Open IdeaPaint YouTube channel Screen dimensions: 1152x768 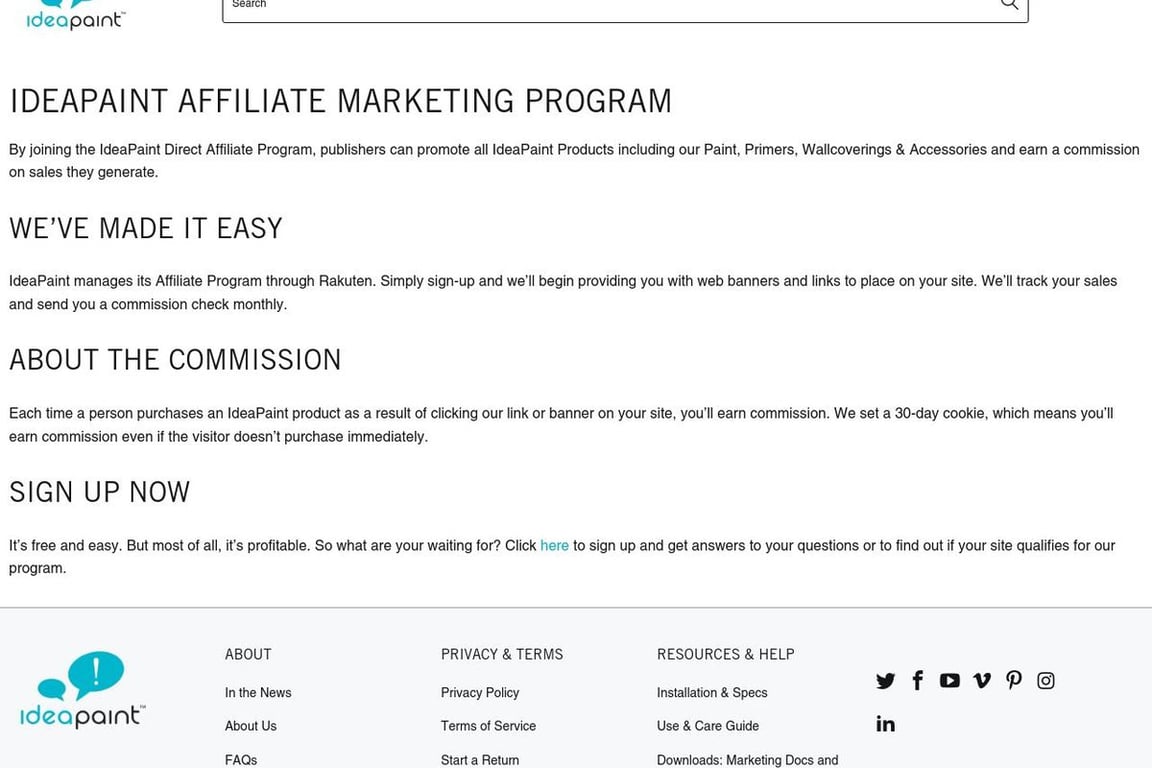[x=949, y=681]
